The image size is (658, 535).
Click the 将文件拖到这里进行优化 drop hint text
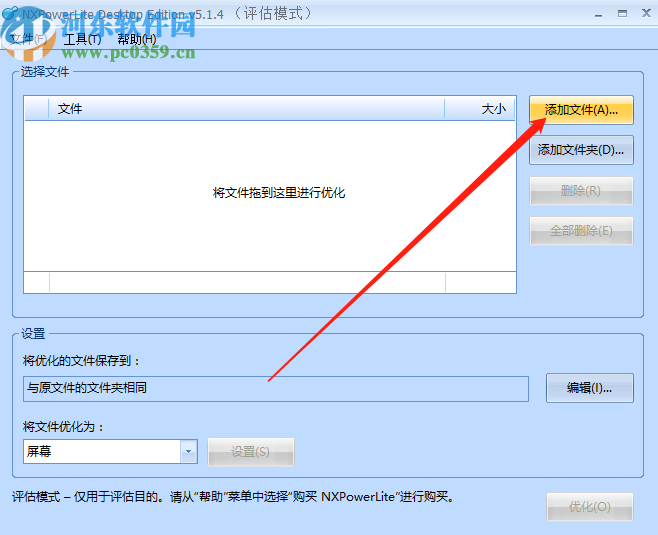point(279,193)
